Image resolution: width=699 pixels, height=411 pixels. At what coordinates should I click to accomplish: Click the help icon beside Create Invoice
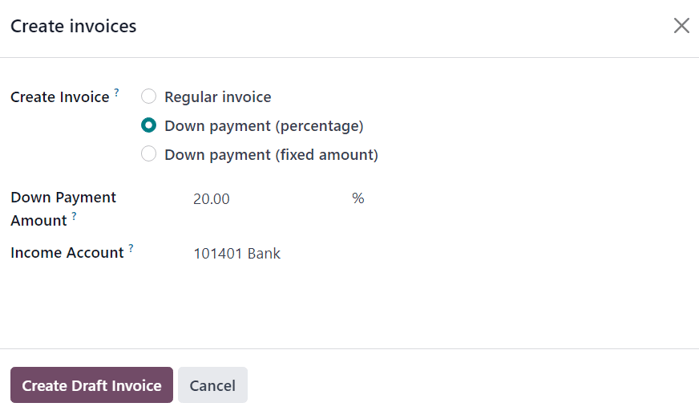coord(116,92)
